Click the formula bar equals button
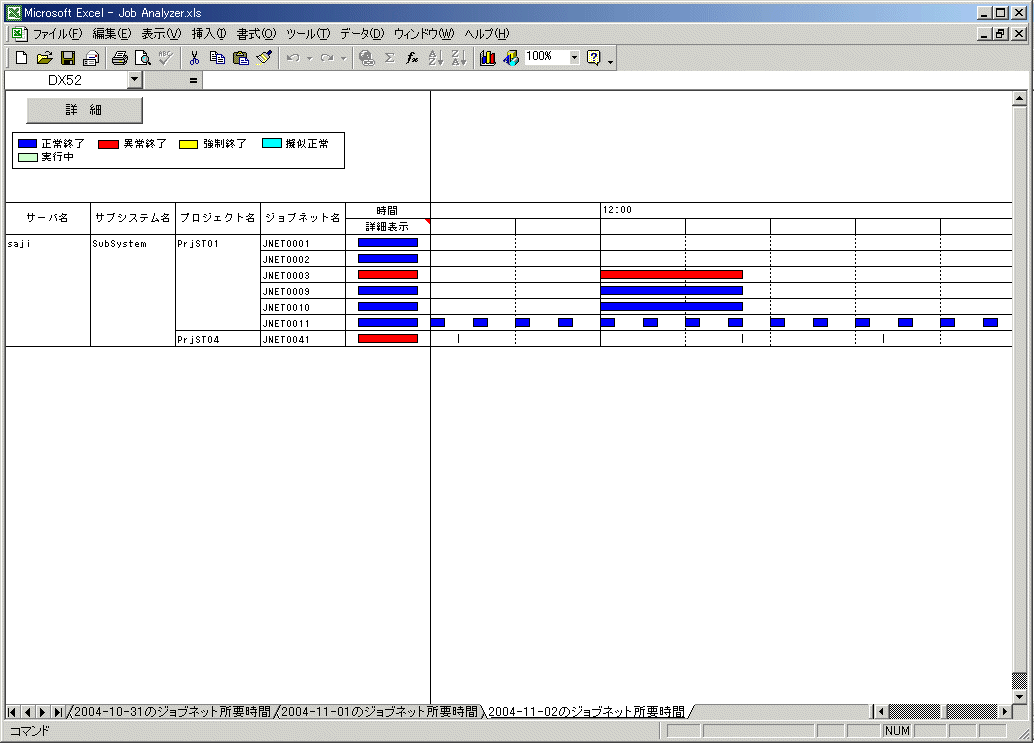Image resolution: width=1034 pixels, height=743 pixels. 193,80
